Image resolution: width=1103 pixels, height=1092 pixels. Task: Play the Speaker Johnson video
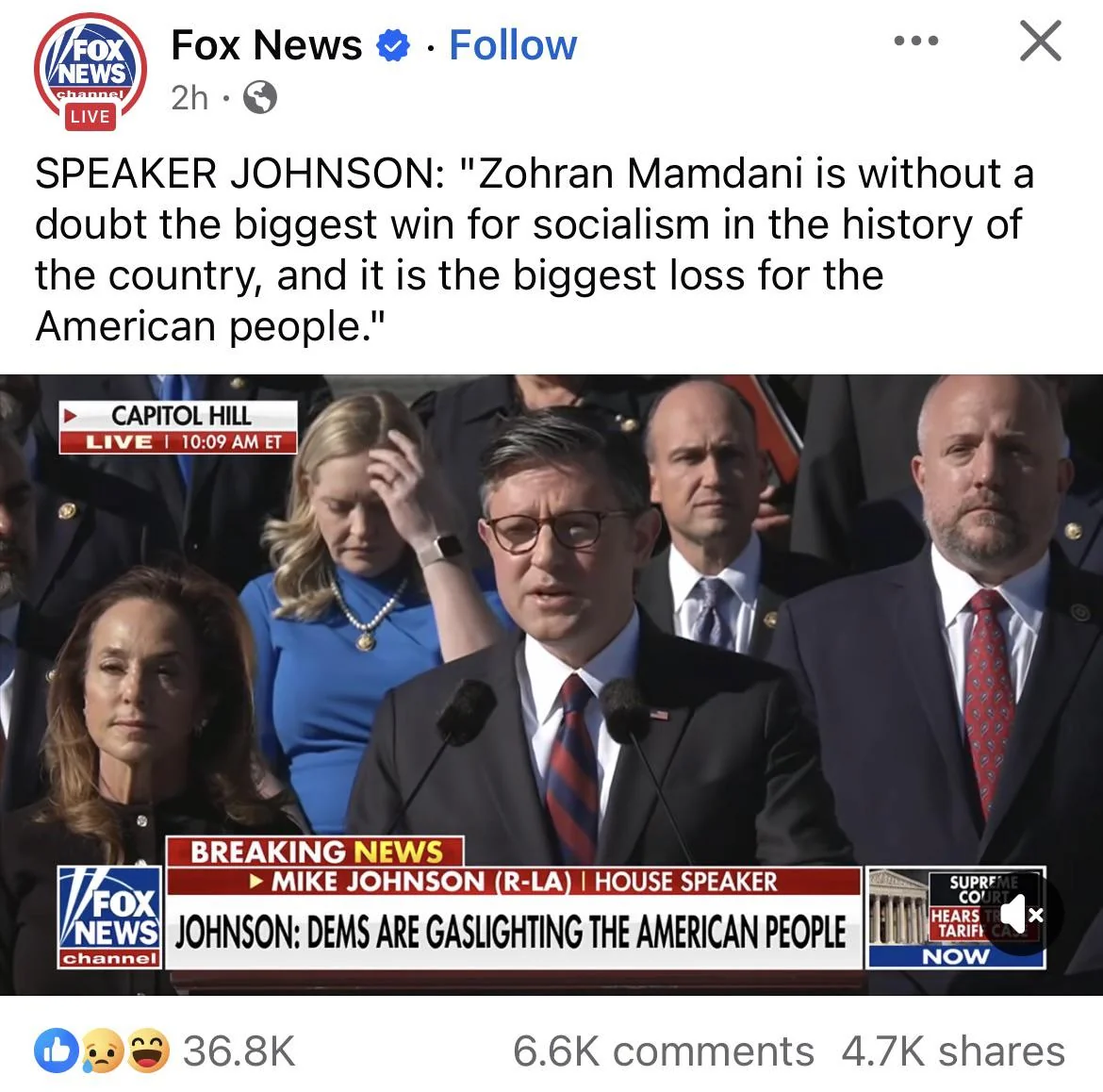[x=551, y=684]
